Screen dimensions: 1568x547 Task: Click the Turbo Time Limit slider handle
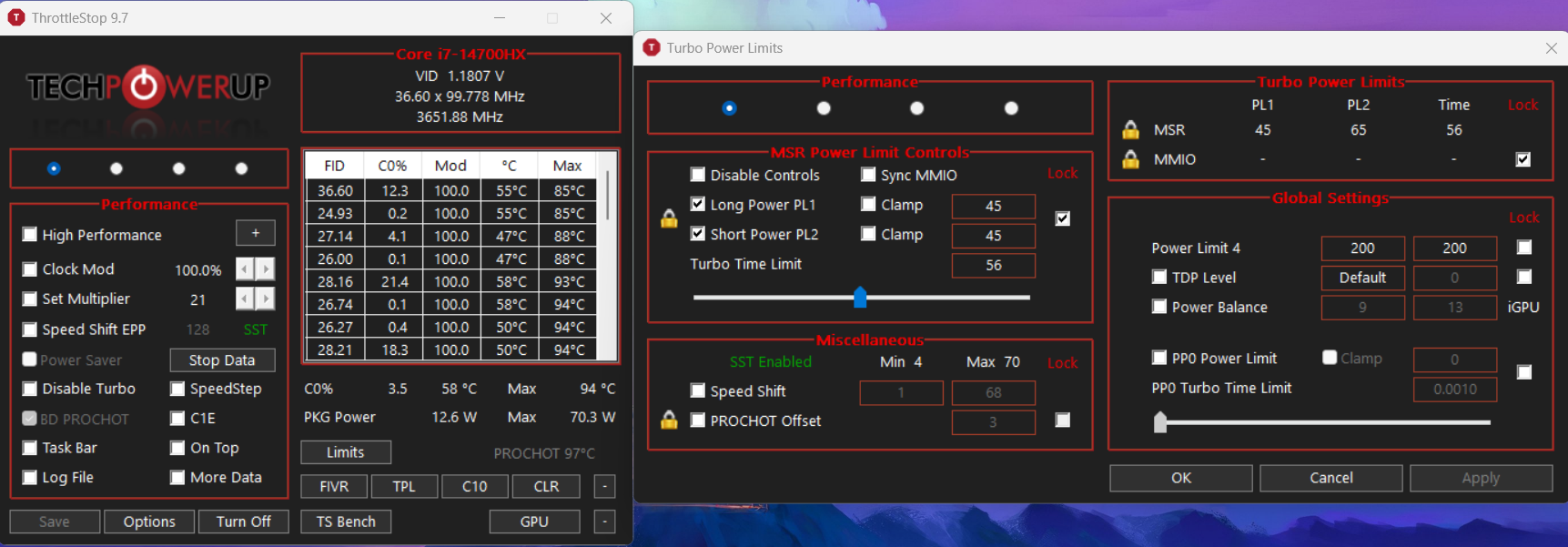pos(860,297)
